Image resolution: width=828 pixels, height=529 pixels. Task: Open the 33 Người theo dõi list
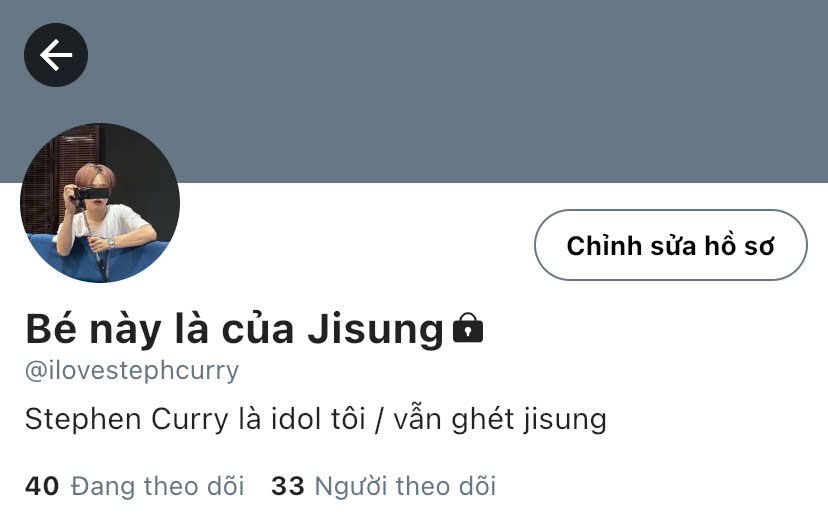384,486
